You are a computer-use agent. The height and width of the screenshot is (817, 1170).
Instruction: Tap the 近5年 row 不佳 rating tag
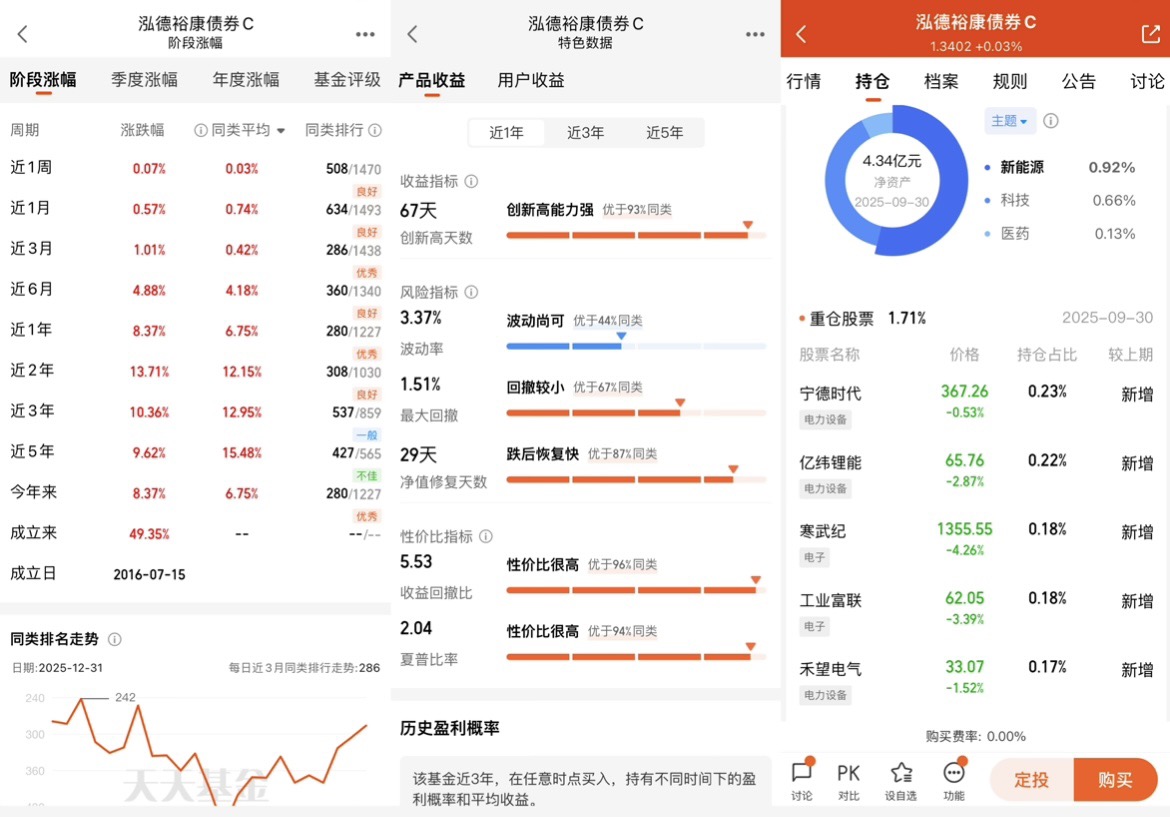(x=366, y=475)
